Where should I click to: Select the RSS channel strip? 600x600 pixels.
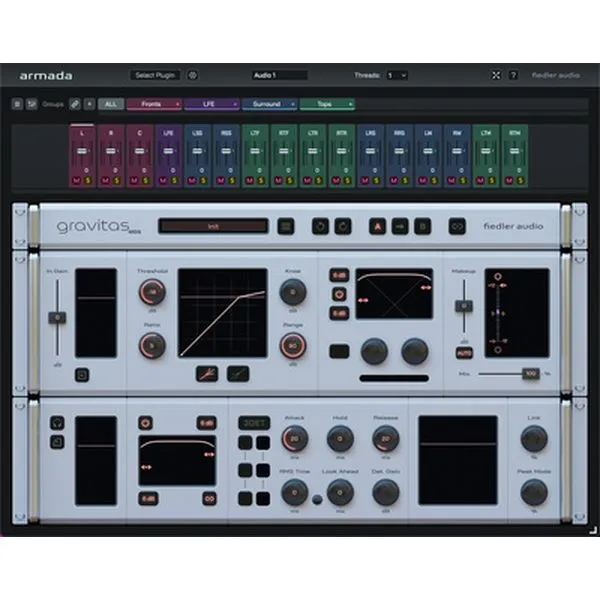pyautogui.click(x=226, y=155)
